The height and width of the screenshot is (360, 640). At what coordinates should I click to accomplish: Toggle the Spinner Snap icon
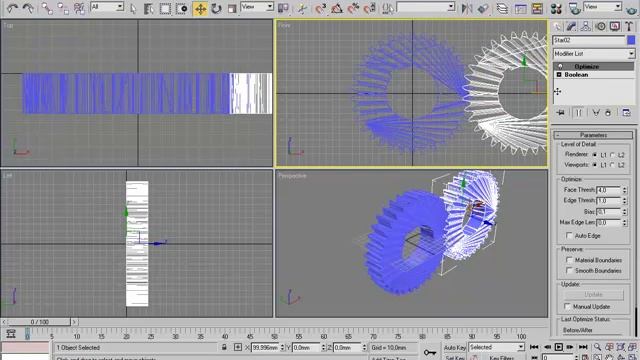(x=370, y=8)
